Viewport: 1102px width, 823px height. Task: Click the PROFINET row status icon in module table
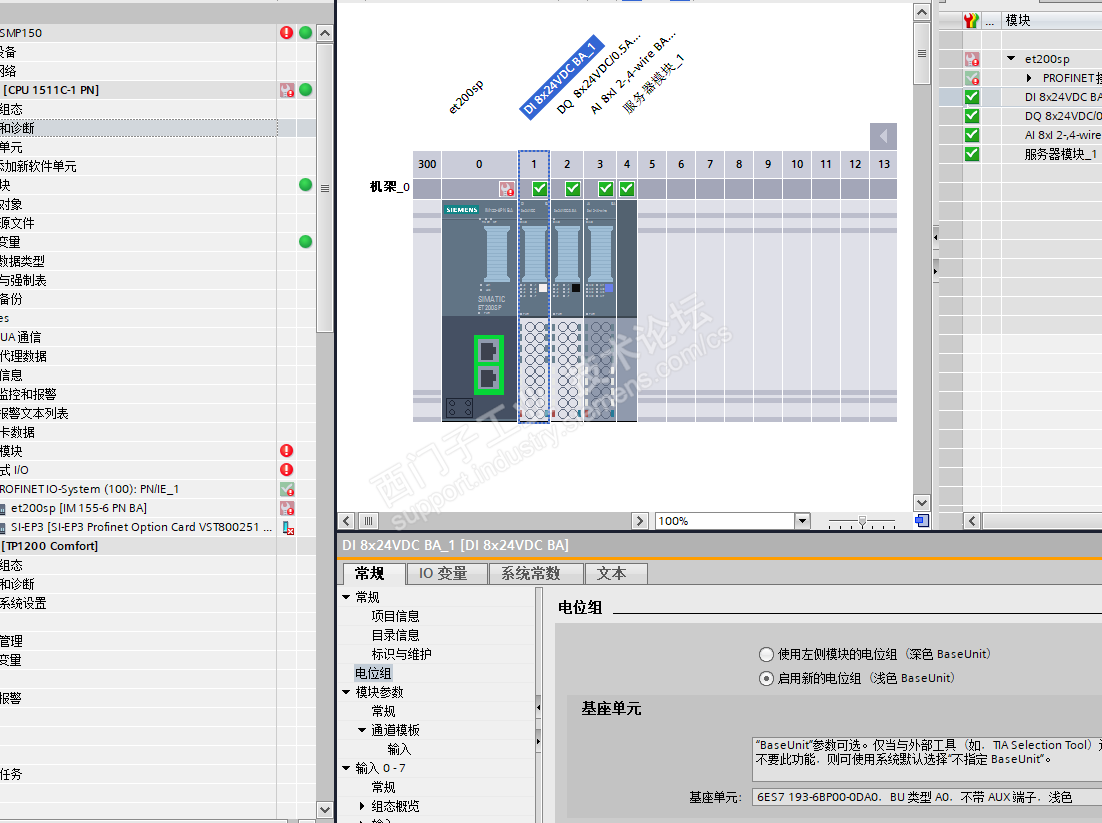(972, 78)
